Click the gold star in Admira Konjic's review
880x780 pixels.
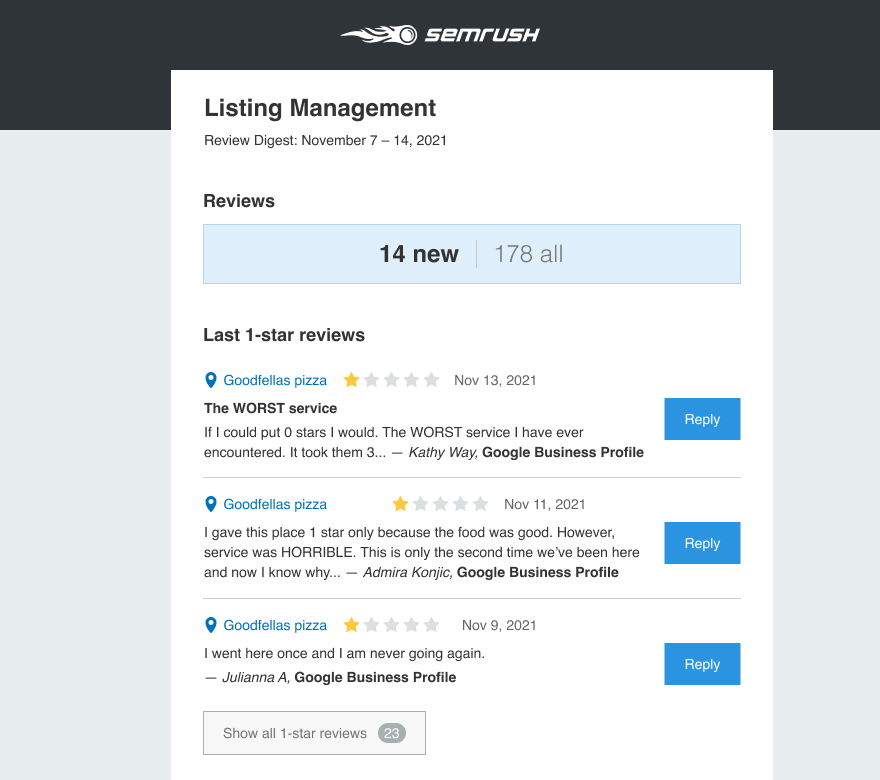[400, 504]
